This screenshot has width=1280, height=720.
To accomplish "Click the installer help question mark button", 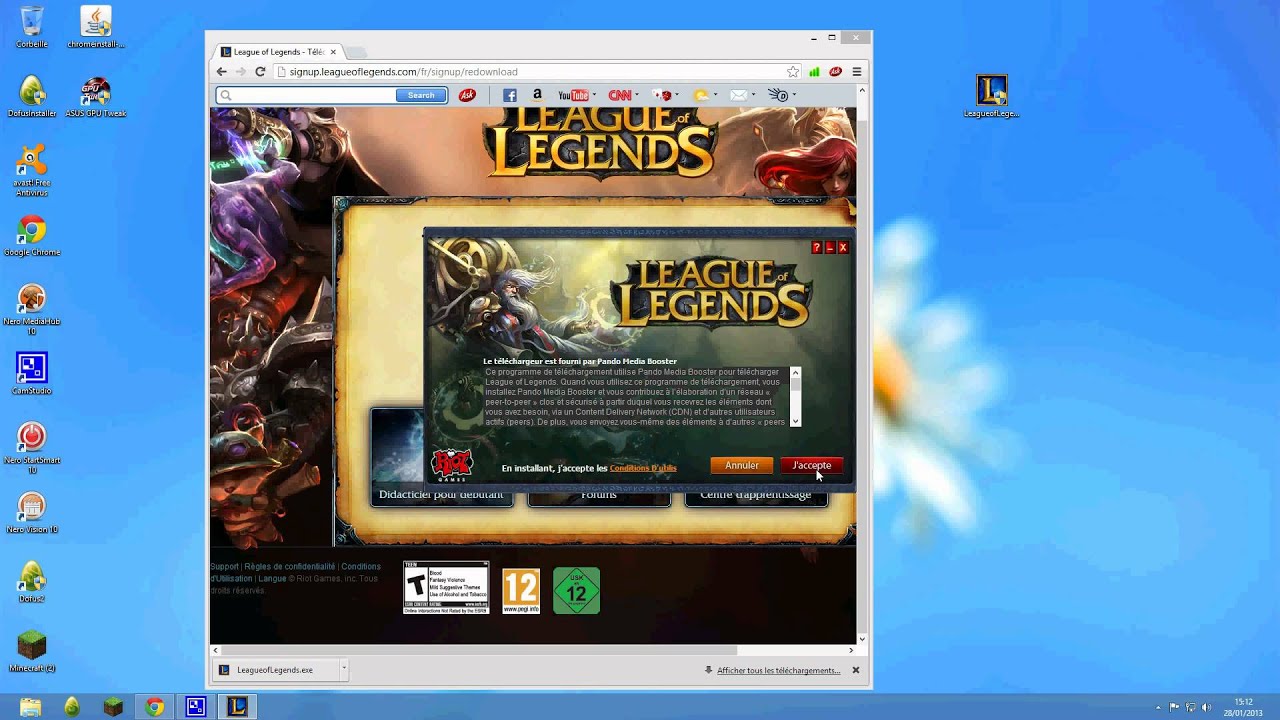I will tap(816, 247).
